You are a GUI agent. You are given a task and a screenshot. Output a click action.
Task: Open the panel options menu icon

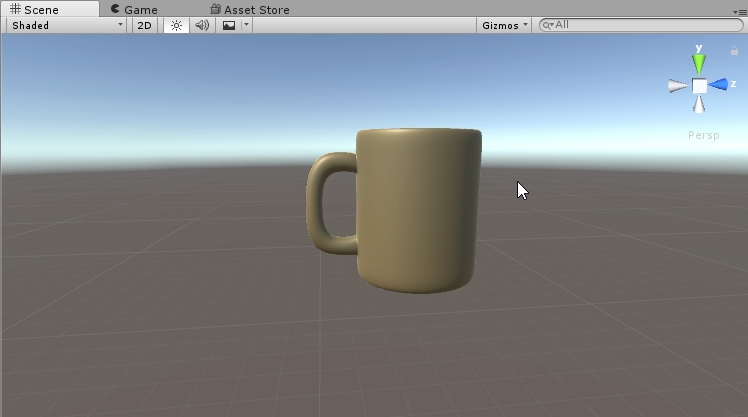pyautogui.click(x=741, y=12)
